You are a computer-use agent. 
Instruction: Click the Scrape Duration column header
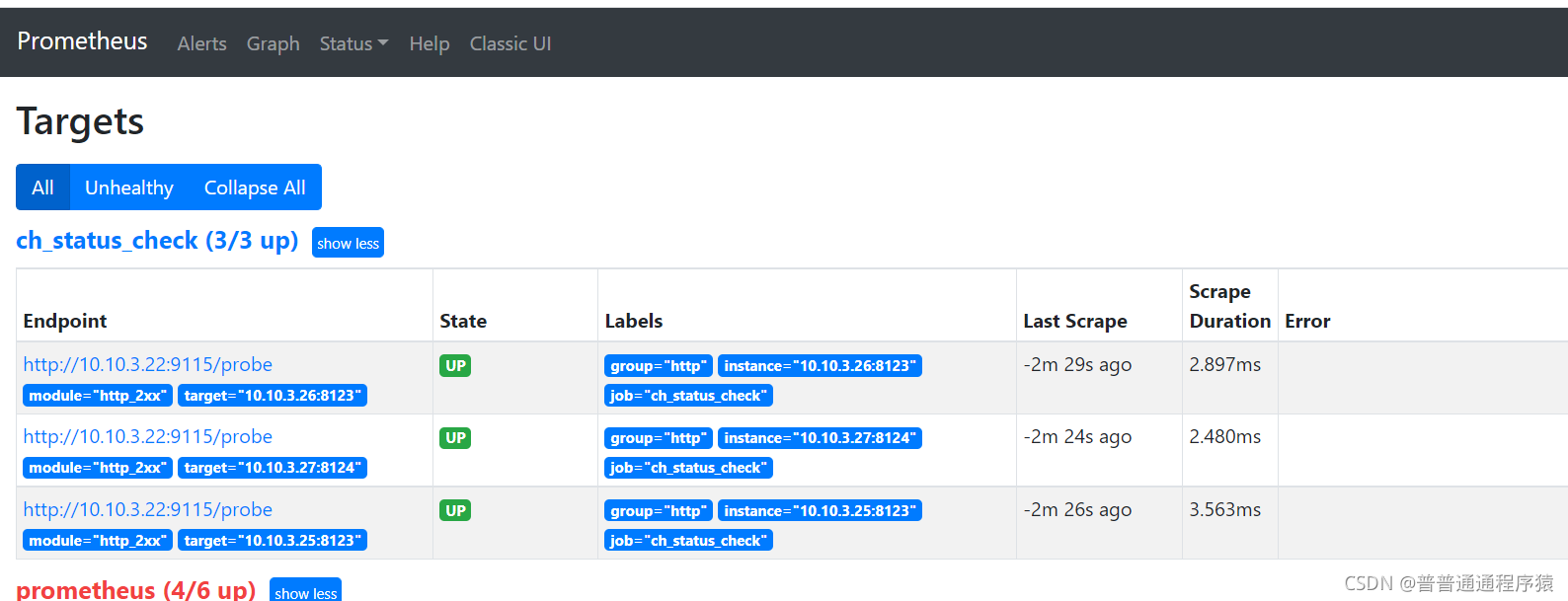(1230, 306)
